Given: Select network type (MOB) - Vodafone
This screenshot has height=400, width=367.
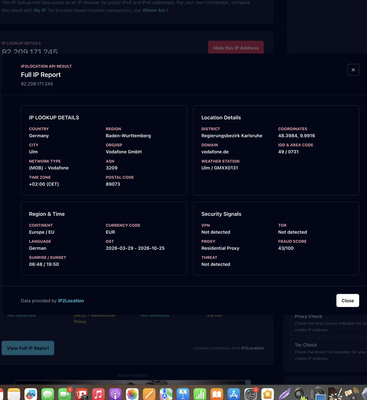Looking at the screenshot, I should pos(49,168).
